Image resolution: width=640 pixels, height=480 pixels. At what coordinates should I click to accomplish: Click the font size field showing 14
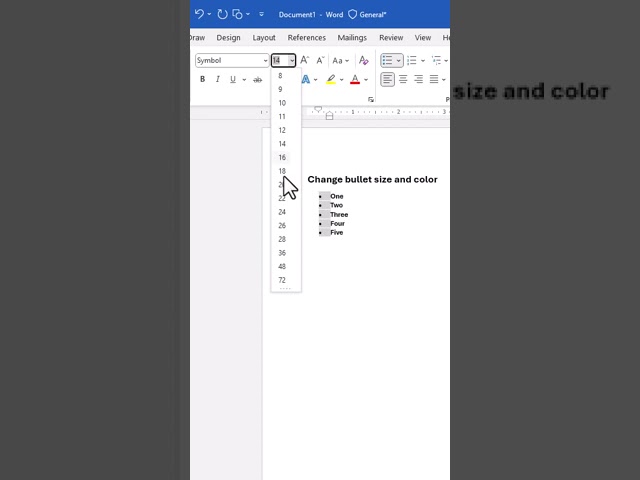(x=280, y=60)
